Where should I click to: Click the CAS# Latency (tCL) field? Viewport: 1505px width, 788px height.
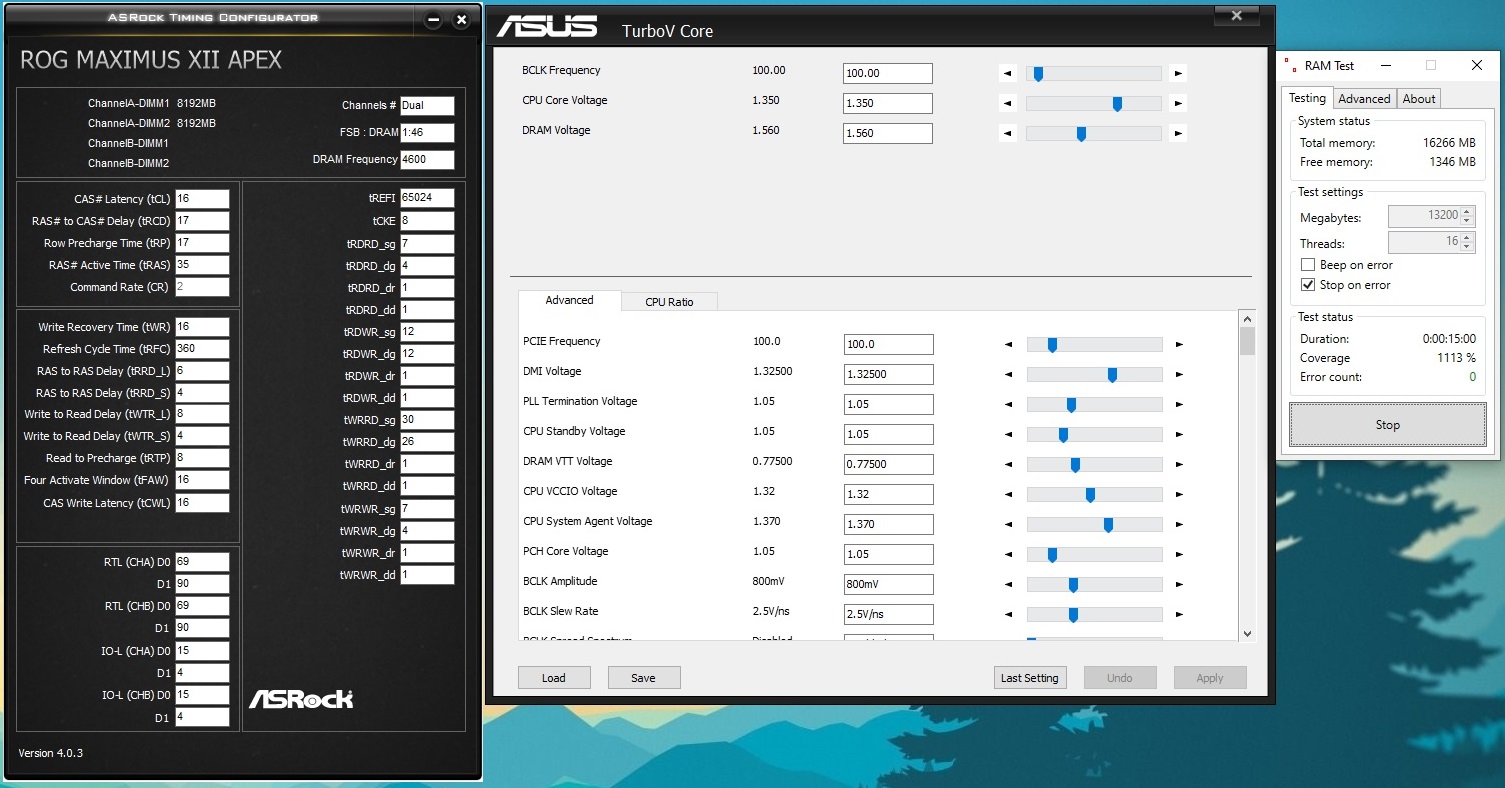point(202,199)
